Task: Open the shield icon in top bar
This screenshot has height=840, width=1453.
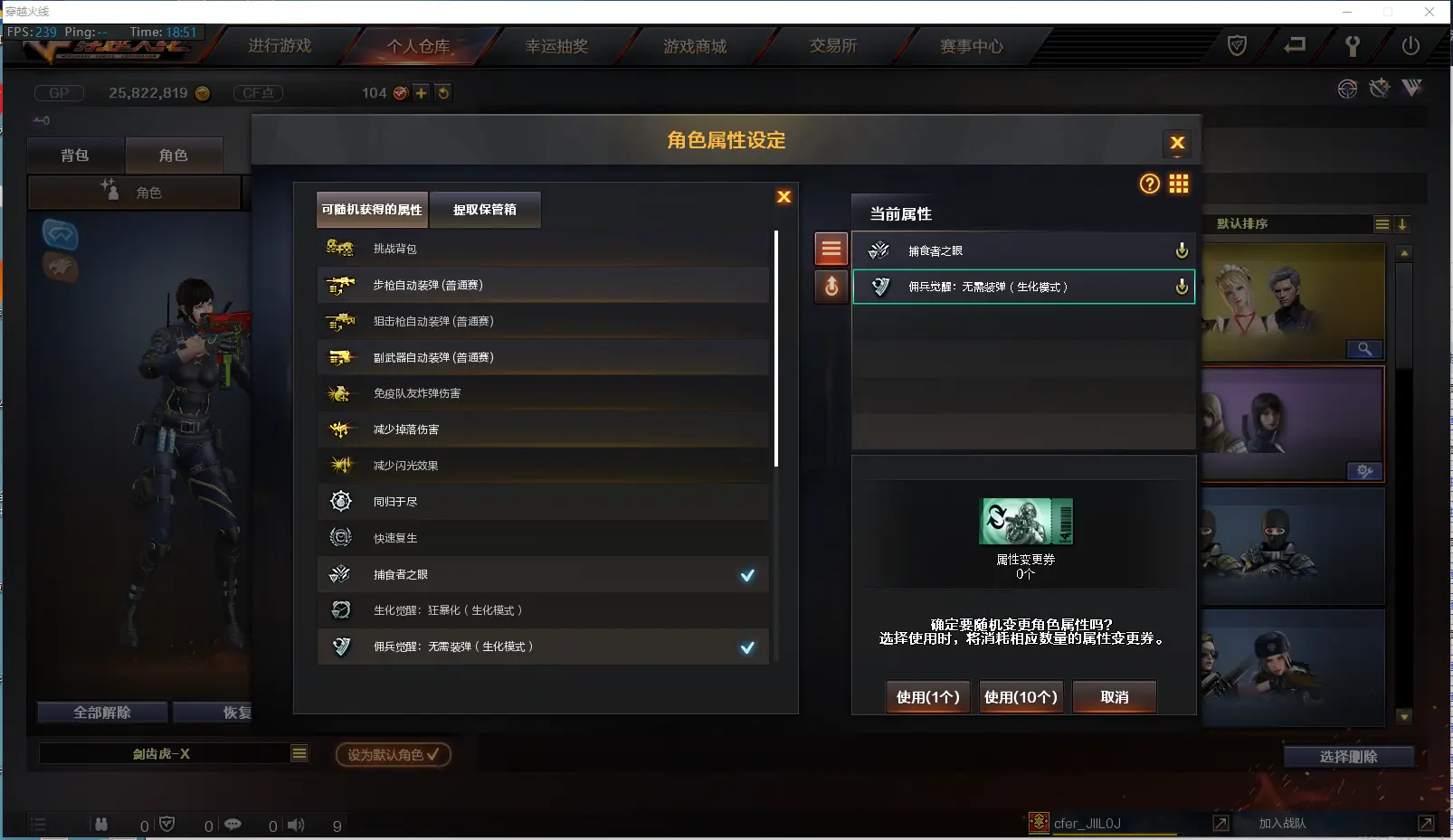Action: pos(1237,46)
